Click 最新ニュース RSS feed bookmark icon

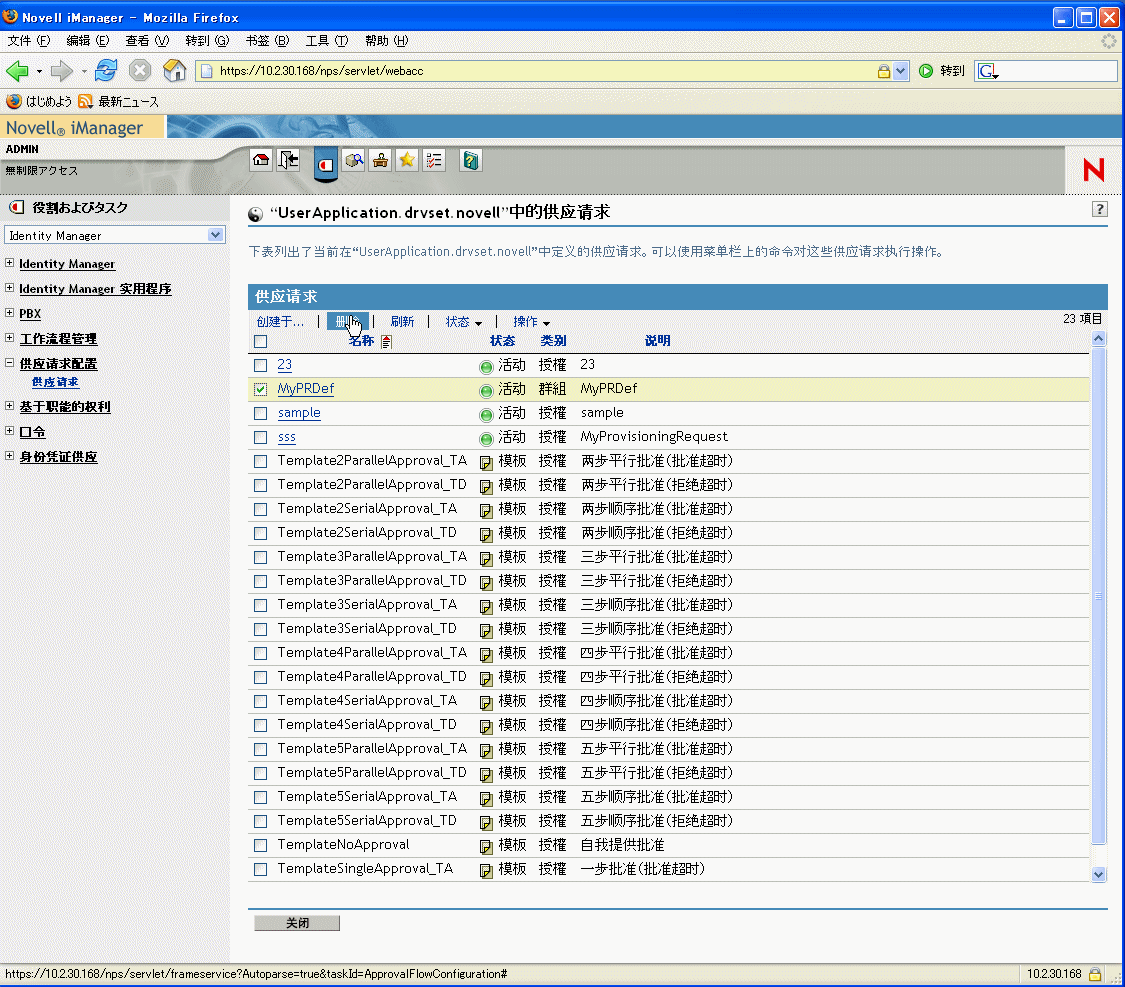(x=85, y=101)
